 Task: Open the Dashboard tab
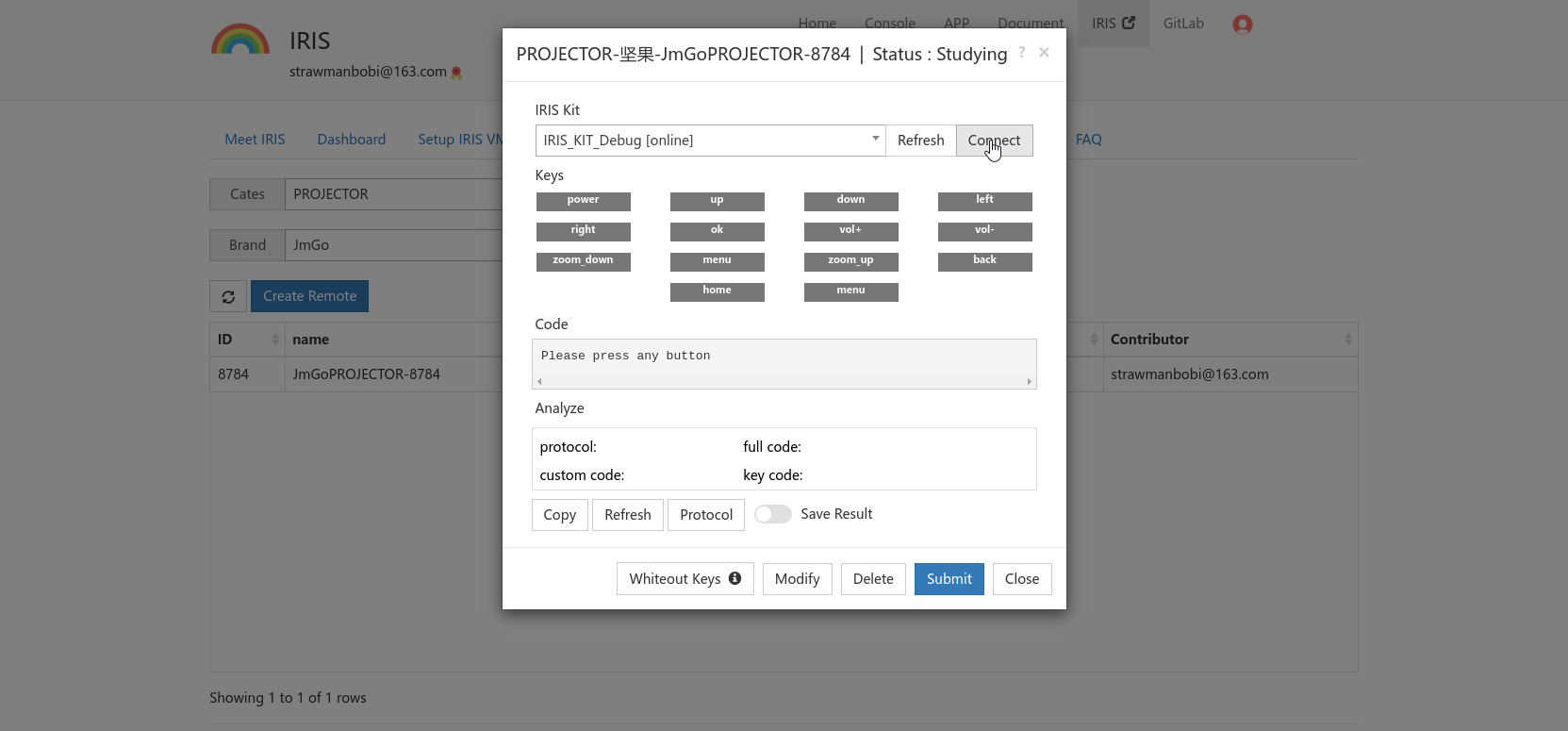tap(351, 140)
